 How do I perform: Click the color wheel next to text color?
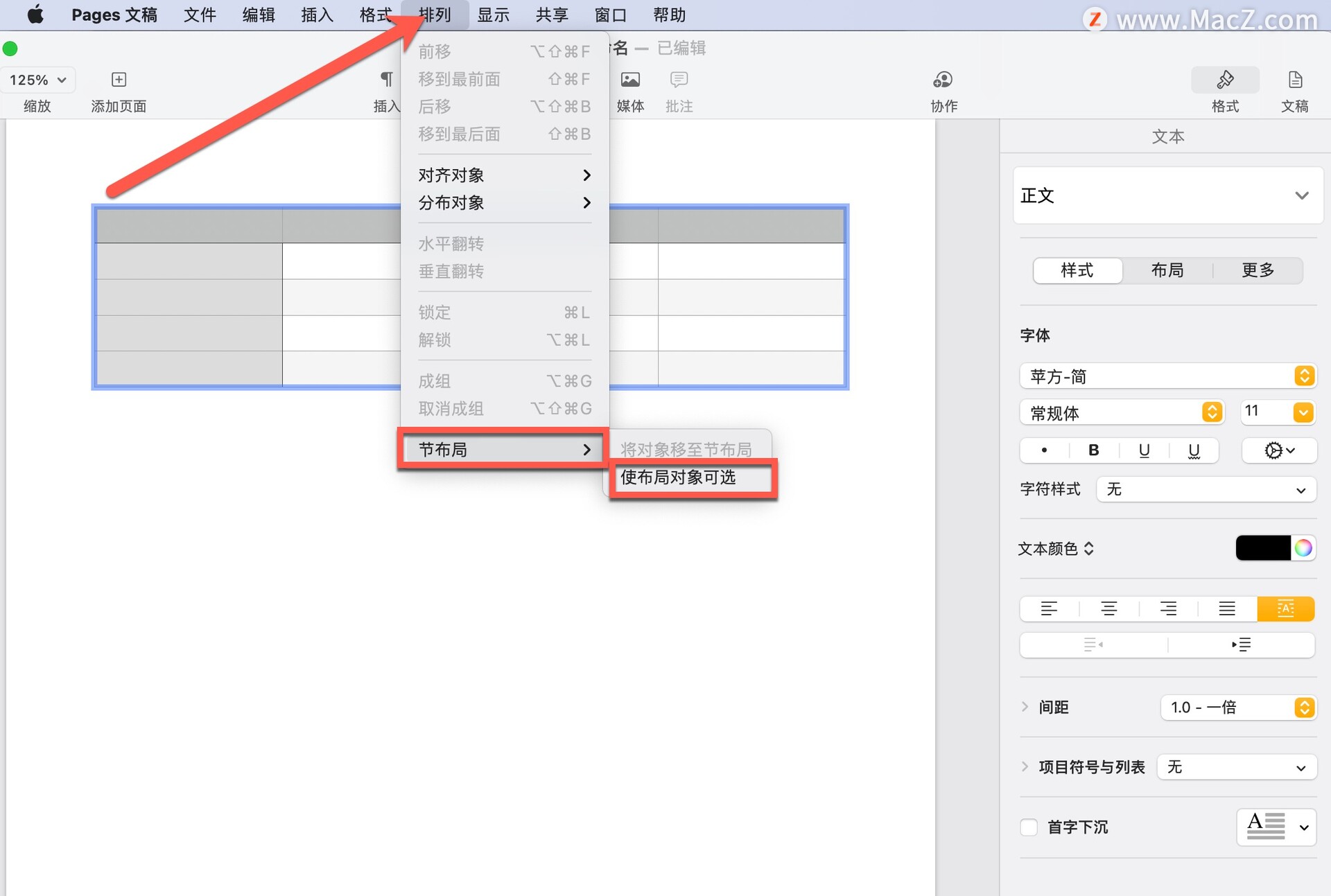[x=1303, y=548]
